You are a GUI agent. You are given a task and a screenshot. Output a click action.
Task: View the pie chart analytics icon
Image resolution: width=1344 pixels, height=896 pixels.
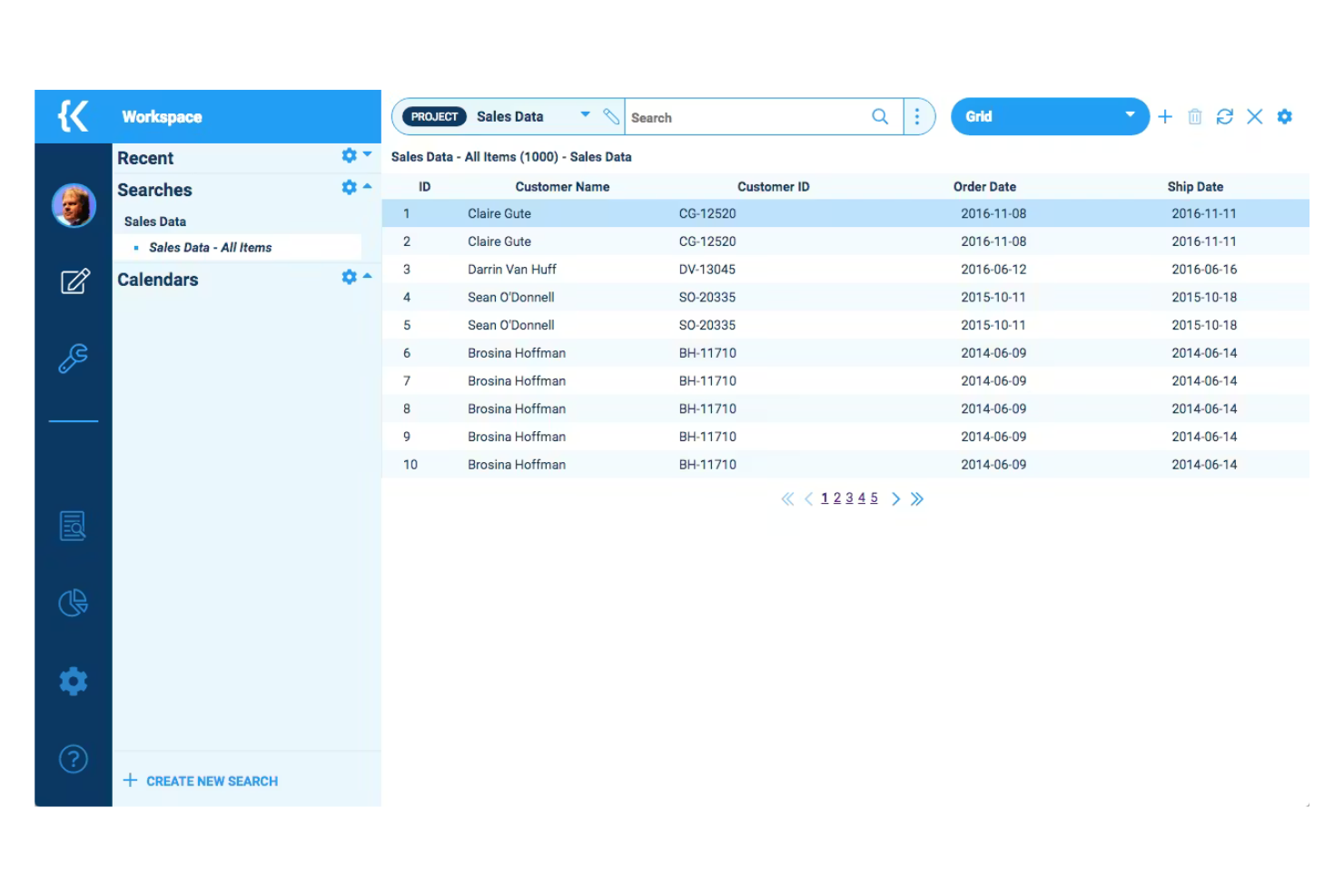point(74,602)
